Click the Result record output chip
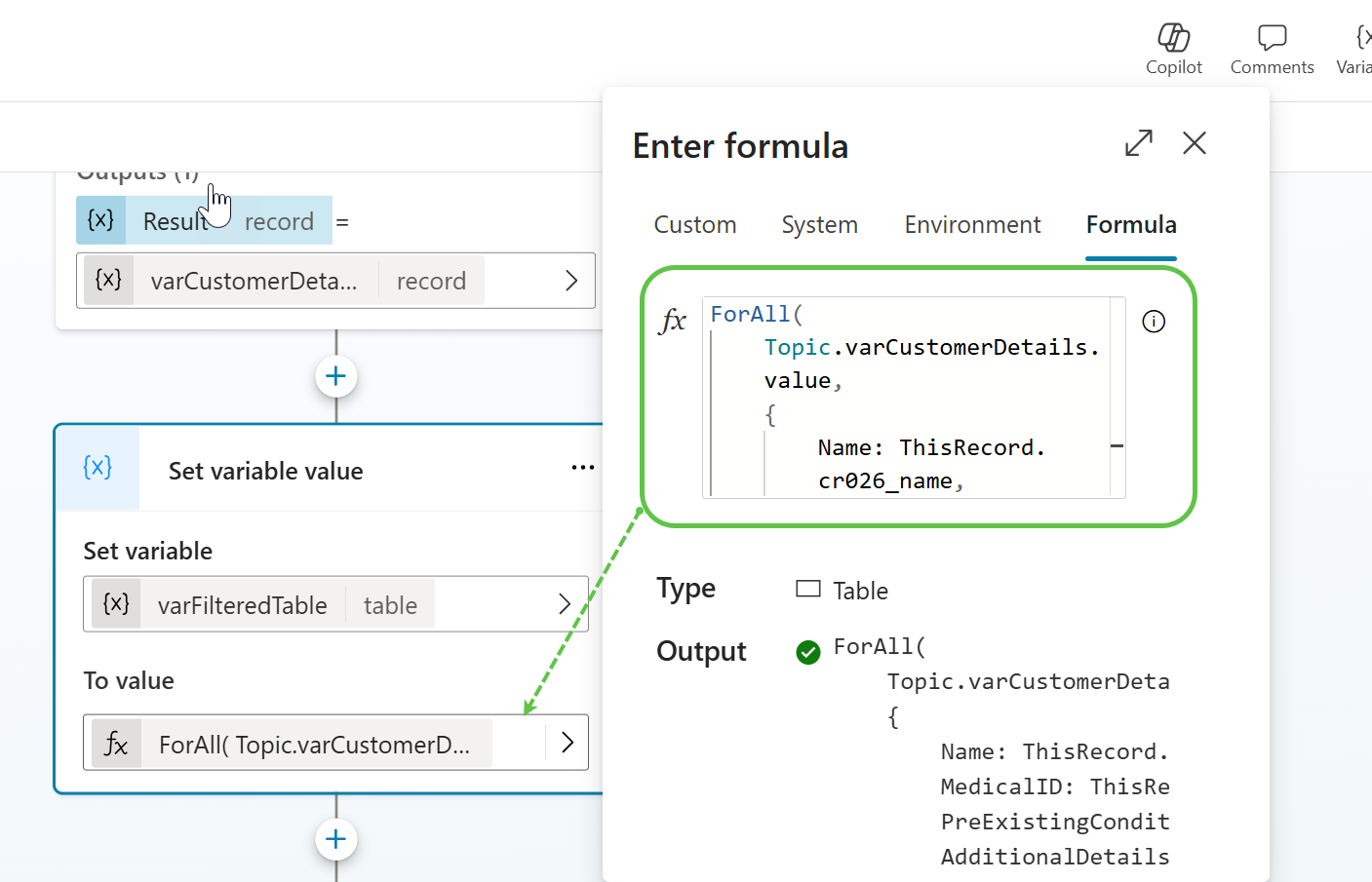The image size is (1372, 882). [x=205, y=221]
